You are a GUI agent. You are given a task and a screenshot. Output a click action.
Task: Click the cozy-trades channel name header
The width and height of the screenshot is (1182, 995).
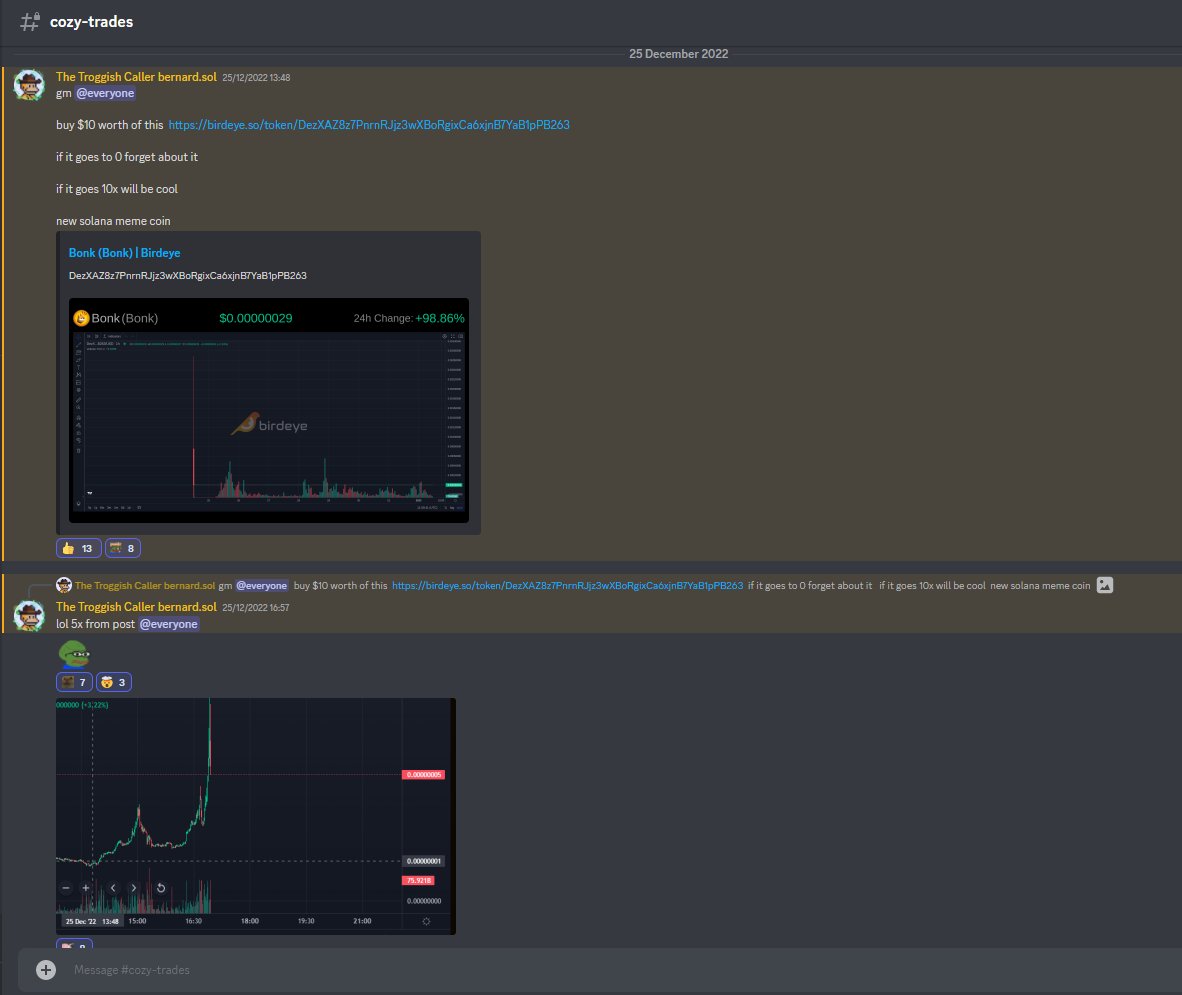click(91, 22)
